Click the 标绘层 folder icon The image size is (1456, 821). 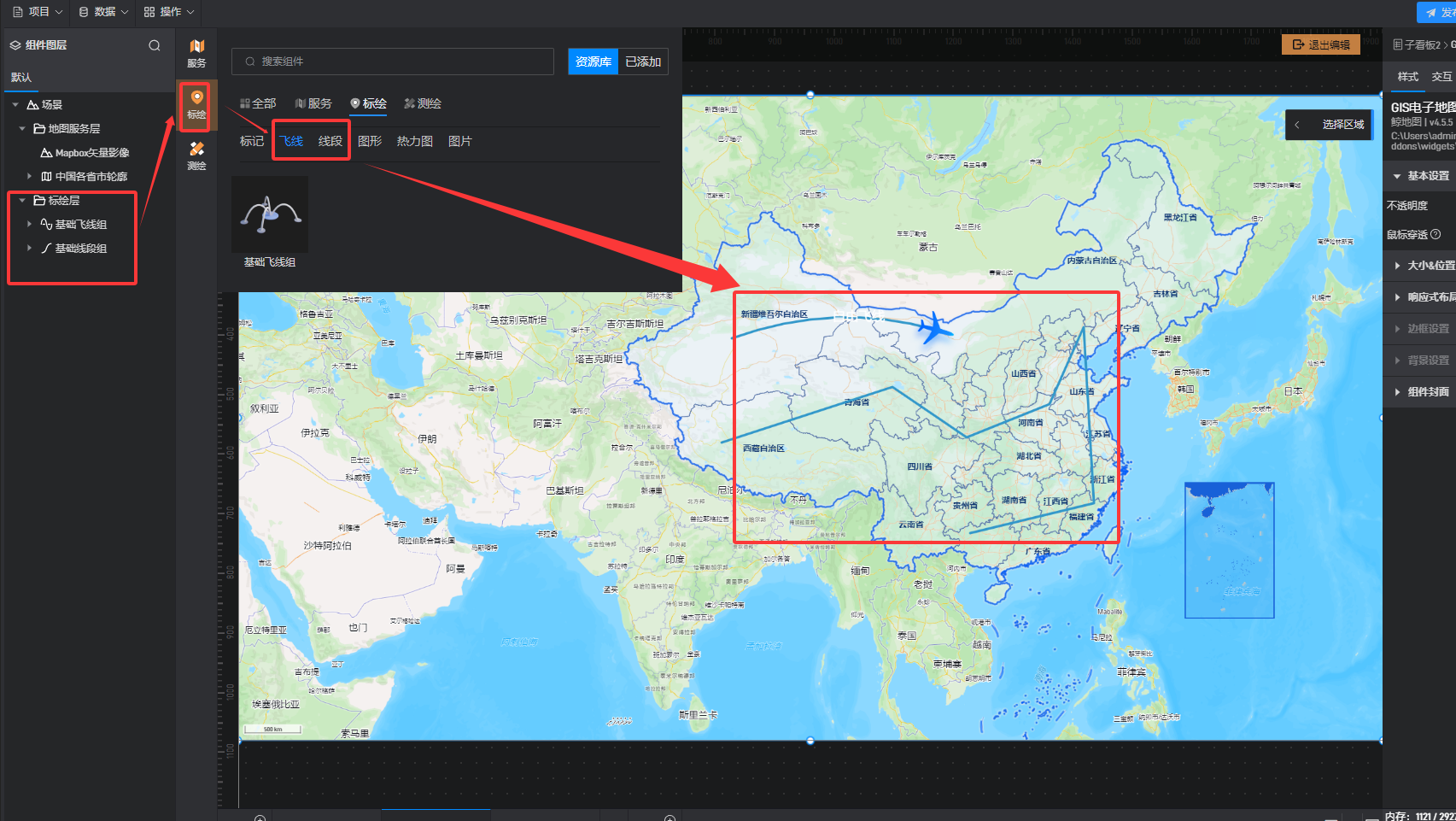tap(39, 201)
